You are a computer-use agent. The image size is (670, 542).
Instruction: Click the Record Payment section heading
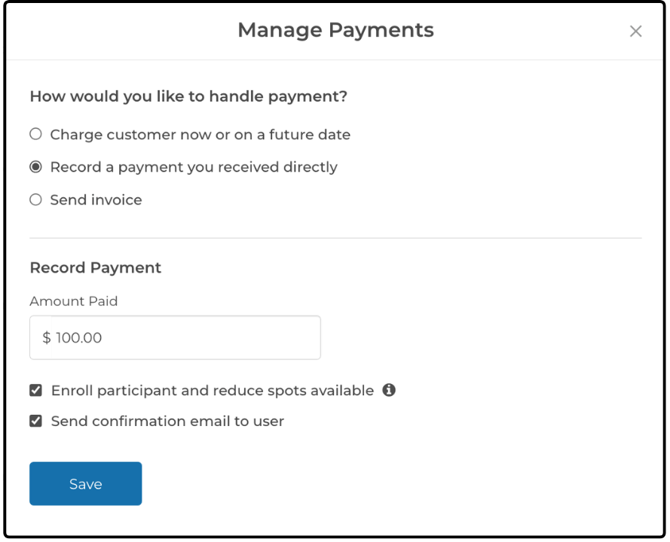pos(95,268)
